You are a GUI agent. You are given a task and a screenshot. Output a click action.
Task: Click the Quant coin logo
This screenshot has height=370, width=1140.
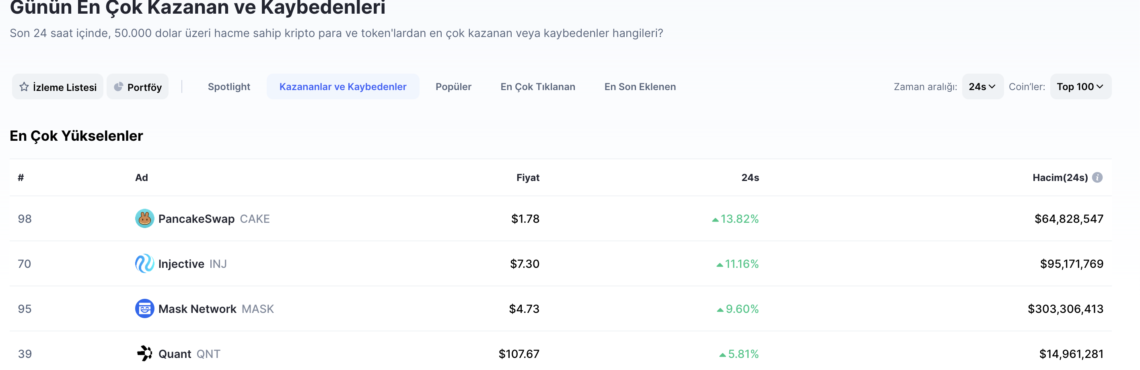tap(145, 354)
